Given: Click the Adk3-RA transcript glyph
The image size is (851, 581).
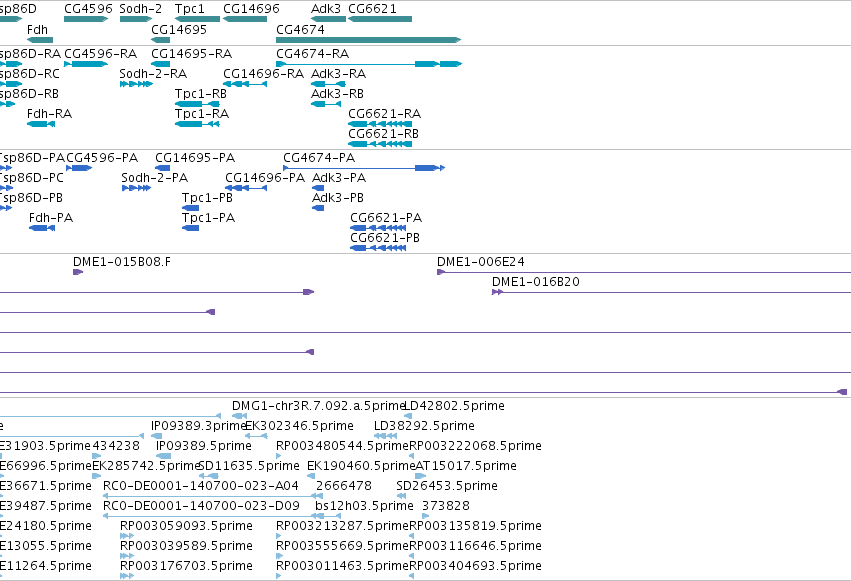Looking at the screenshot, I should coord(328,84).
